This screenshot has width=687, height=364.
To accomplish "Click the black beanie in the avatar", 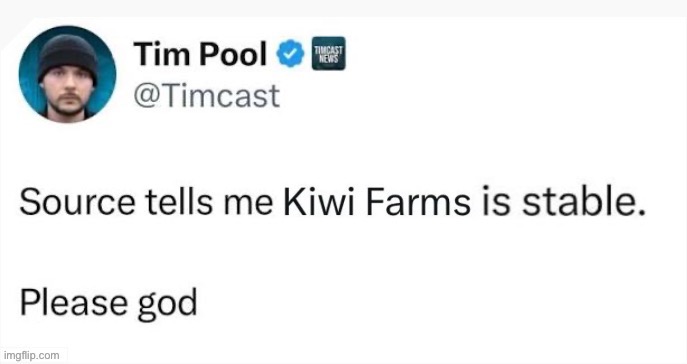I will (x=67, y=55).
